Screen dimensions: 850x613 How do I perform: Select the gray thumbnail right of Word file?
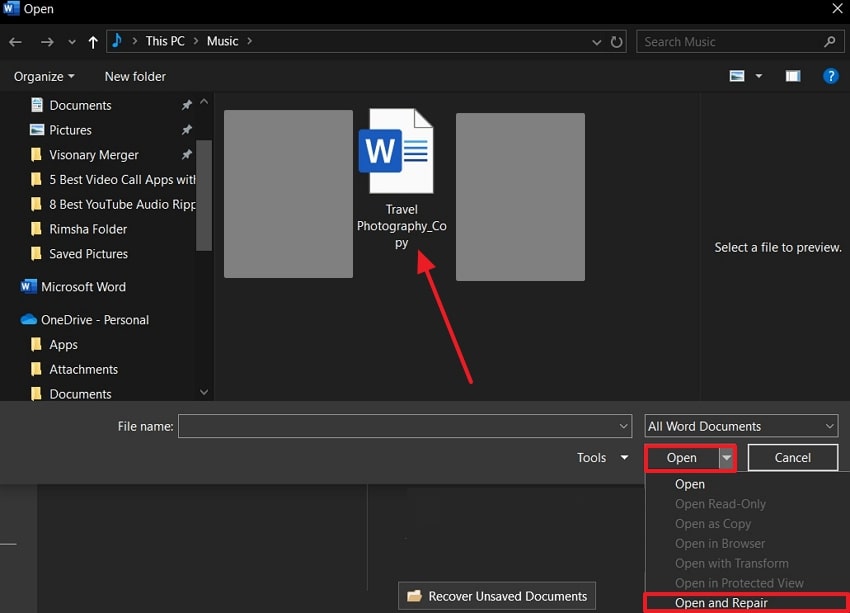click(x=520, y=197)
